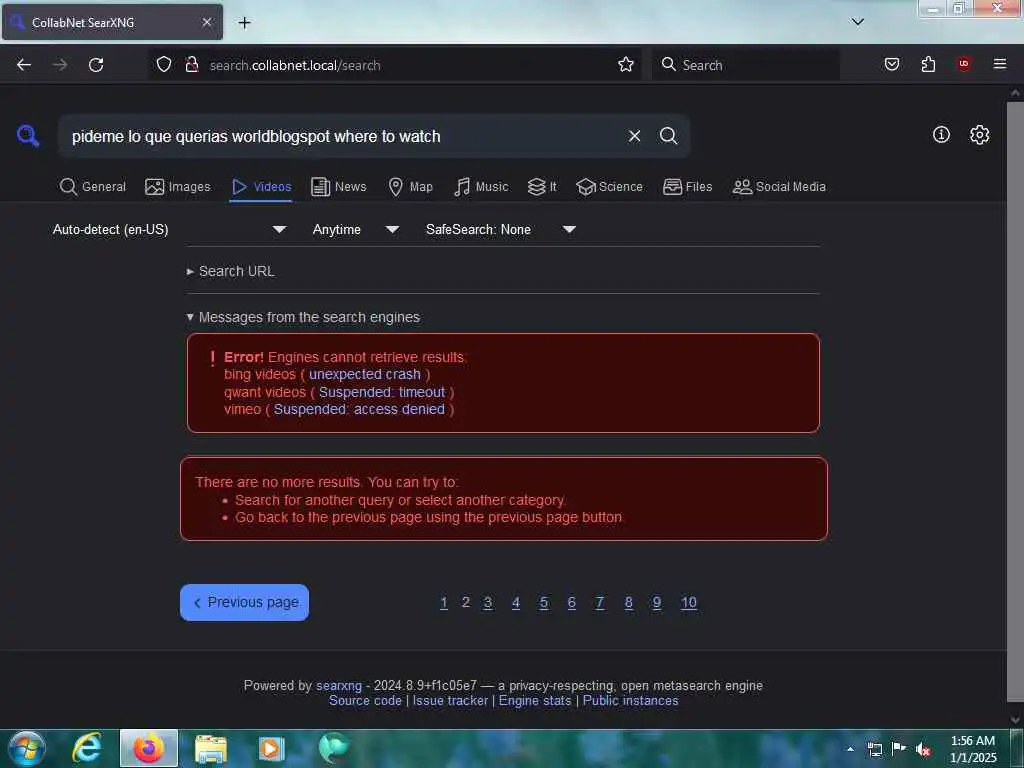Viewport: 1024px width, 768px height.
Task: List all tabs chevron
Action: (x=857, y=22)
